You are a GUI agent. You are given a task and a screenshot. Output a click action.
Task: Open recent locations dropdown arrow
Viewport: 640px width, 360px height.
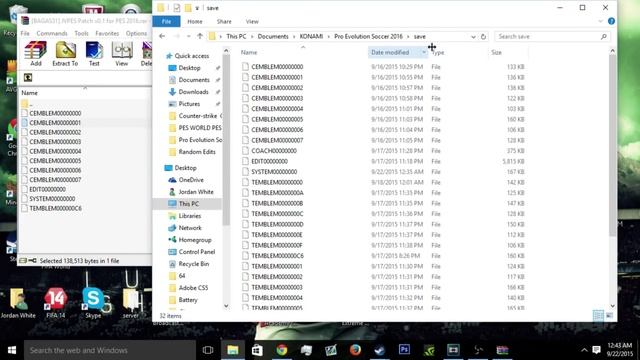tap(189, 36)
